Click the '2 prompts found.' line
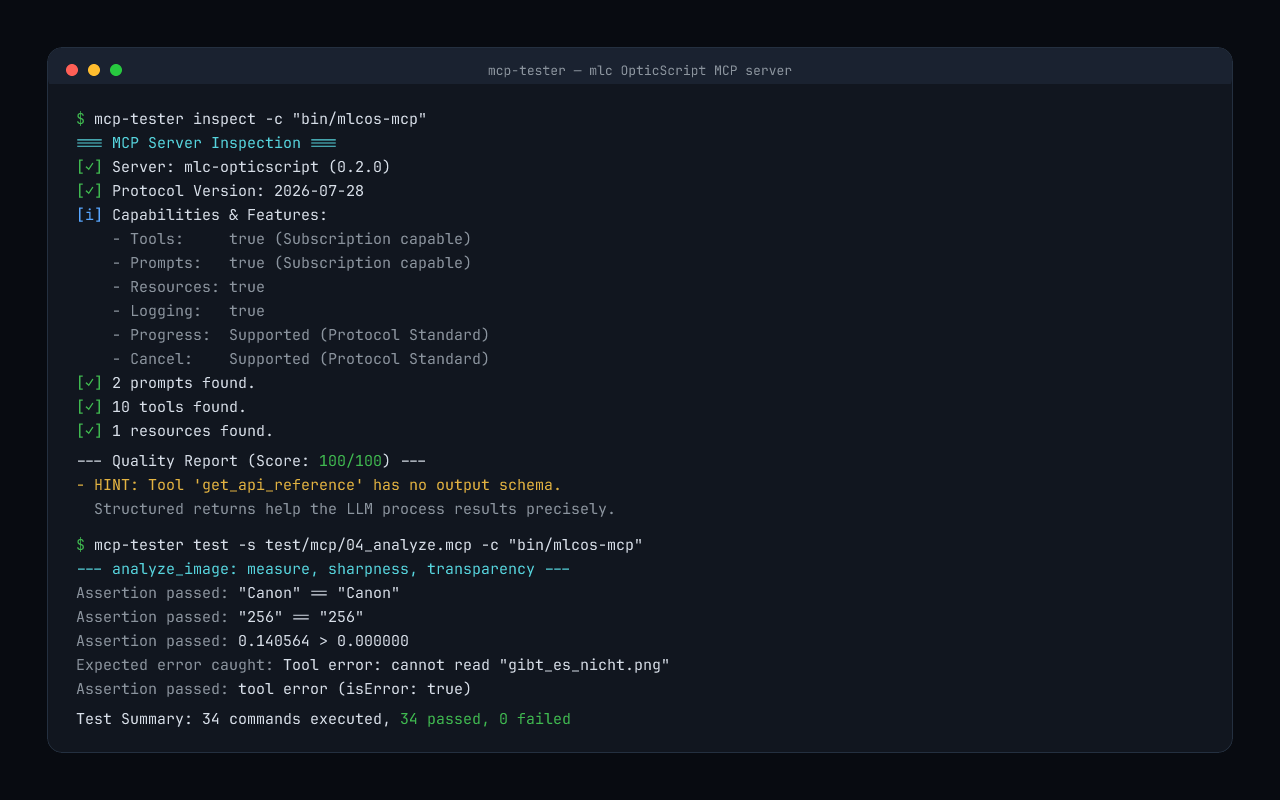The height and width of the screenshot is (800, 1280). point(166,383)
